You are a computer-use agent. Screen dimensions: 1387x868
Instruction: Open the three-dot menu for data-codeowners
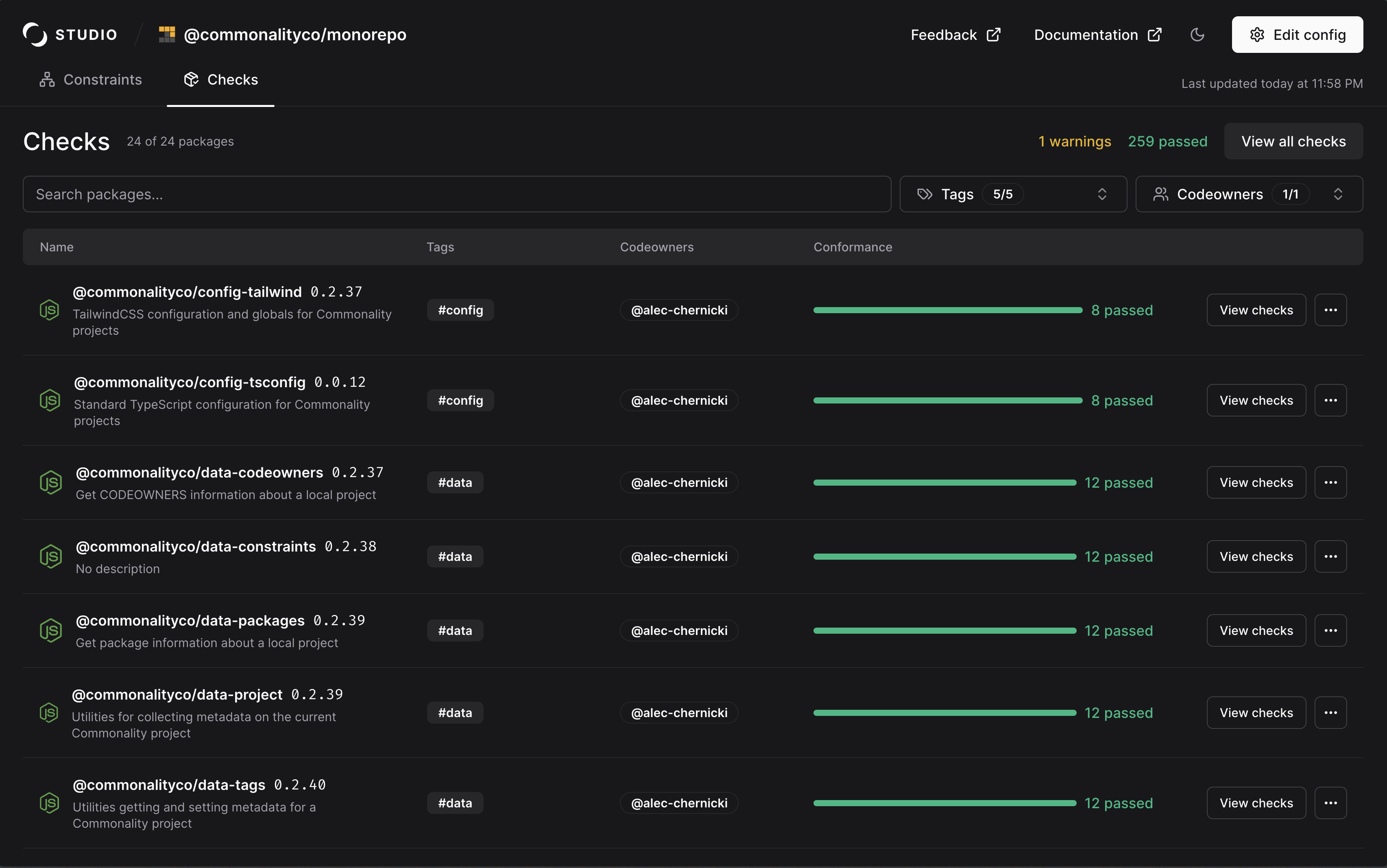click(1330, 482)
